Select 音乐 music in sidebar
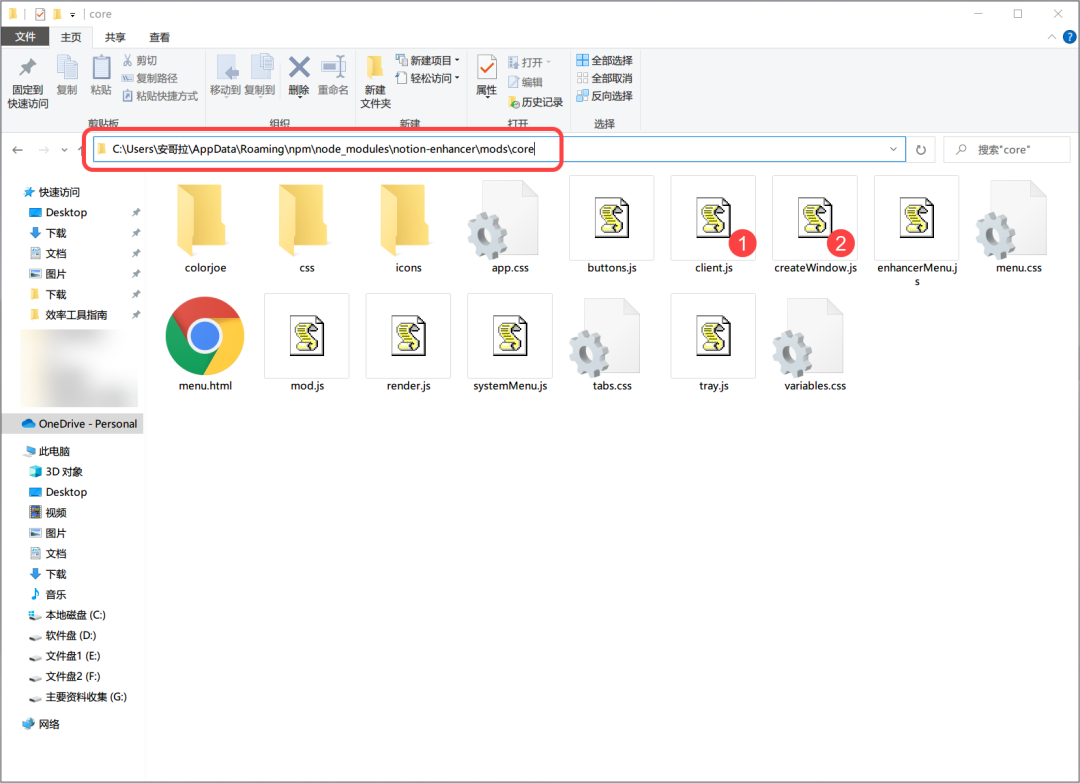Screen dimensions: 1080x783 [x=48, y=594]
